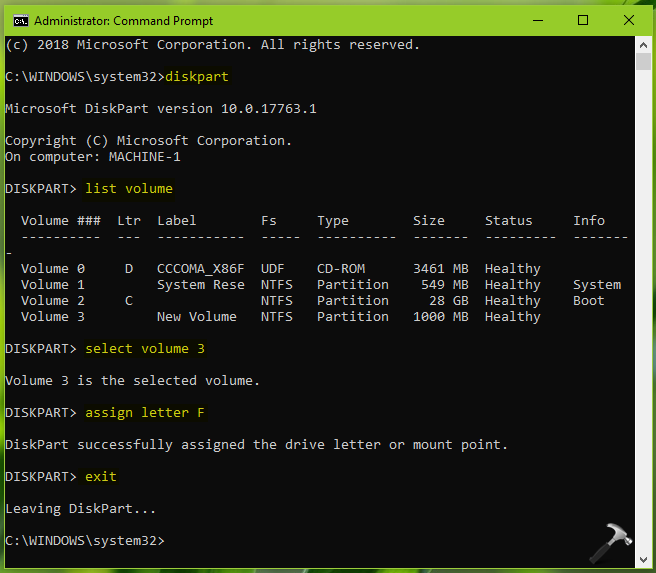
Task: Click the 'Boot' info in Volume 2 row
Action: 588,300
